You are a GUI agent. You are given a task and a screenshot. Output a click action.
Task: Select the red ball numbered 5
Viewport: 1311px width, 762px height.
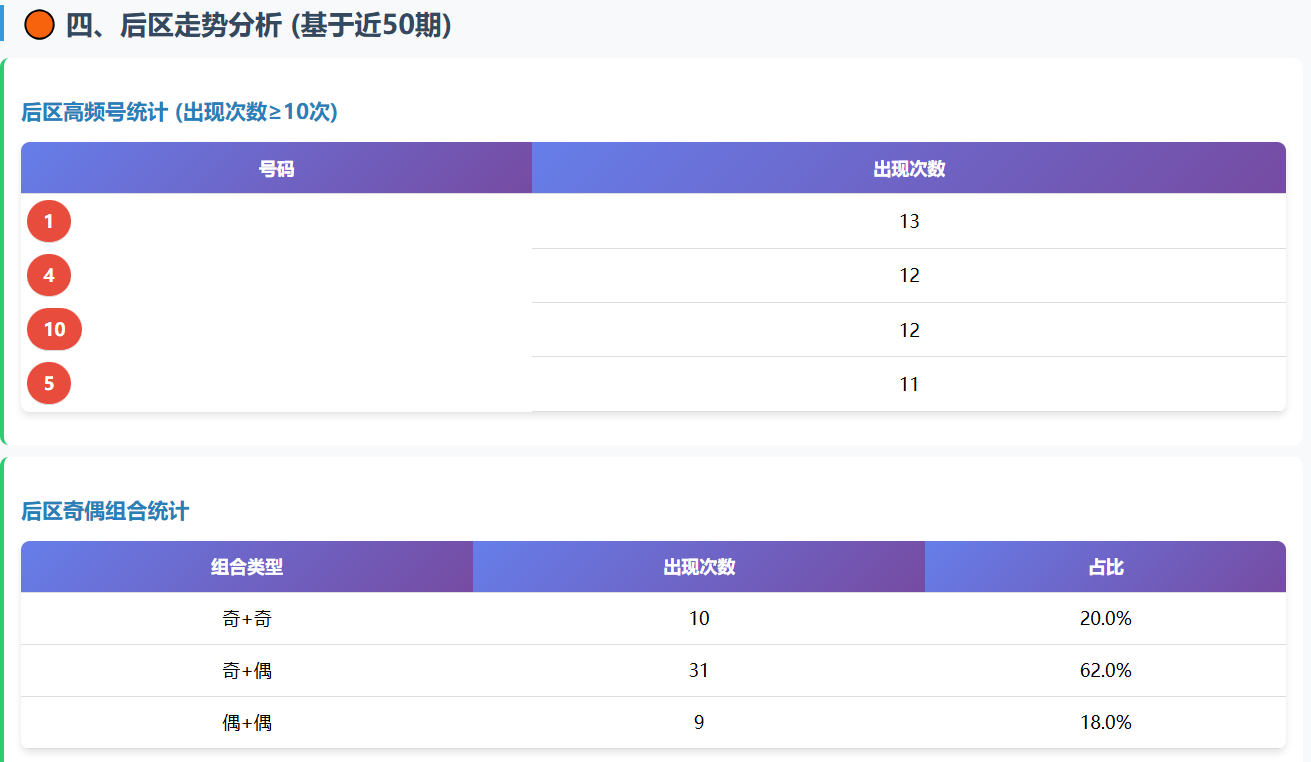coord(49,383)
